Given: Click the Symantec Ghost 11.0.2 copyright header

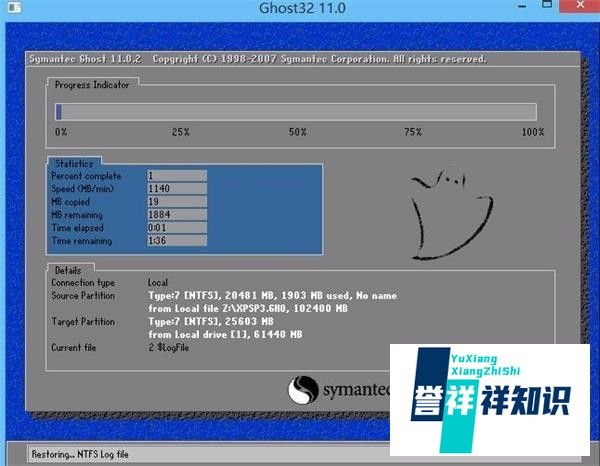Looking at the screenshot, I should (x=258, y=59).
